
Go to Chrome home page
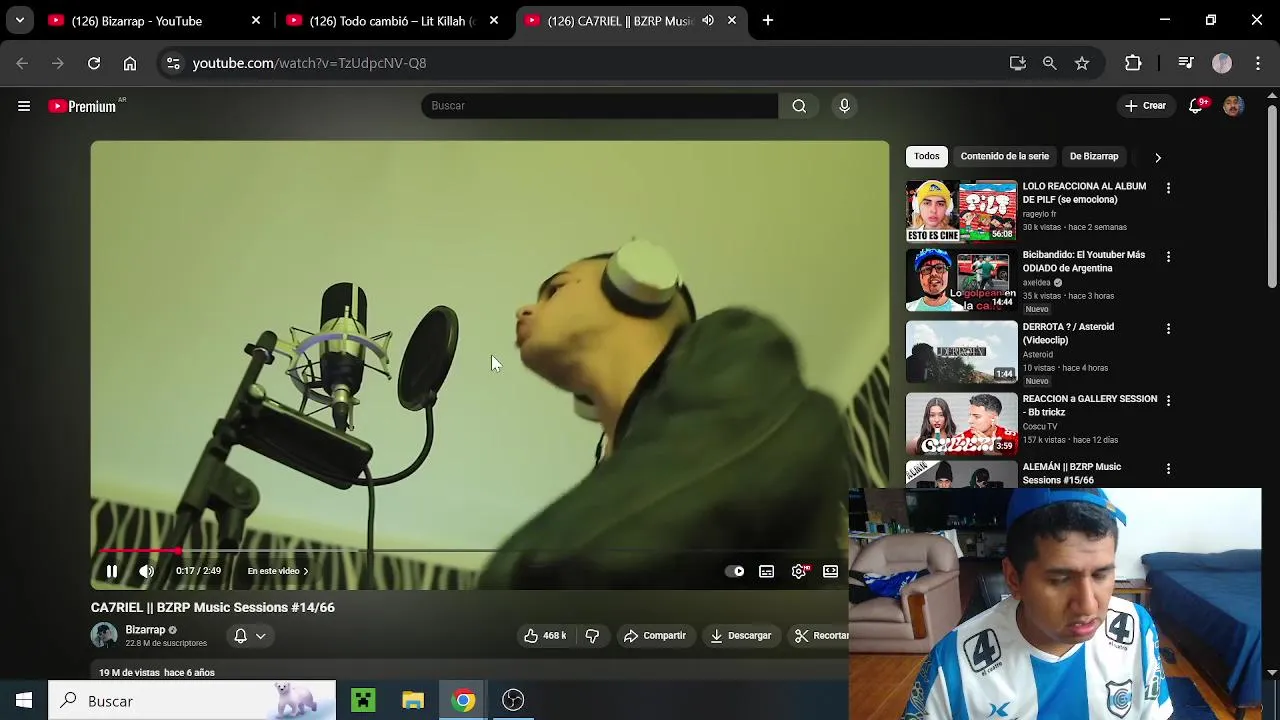(x=130, y=63)
